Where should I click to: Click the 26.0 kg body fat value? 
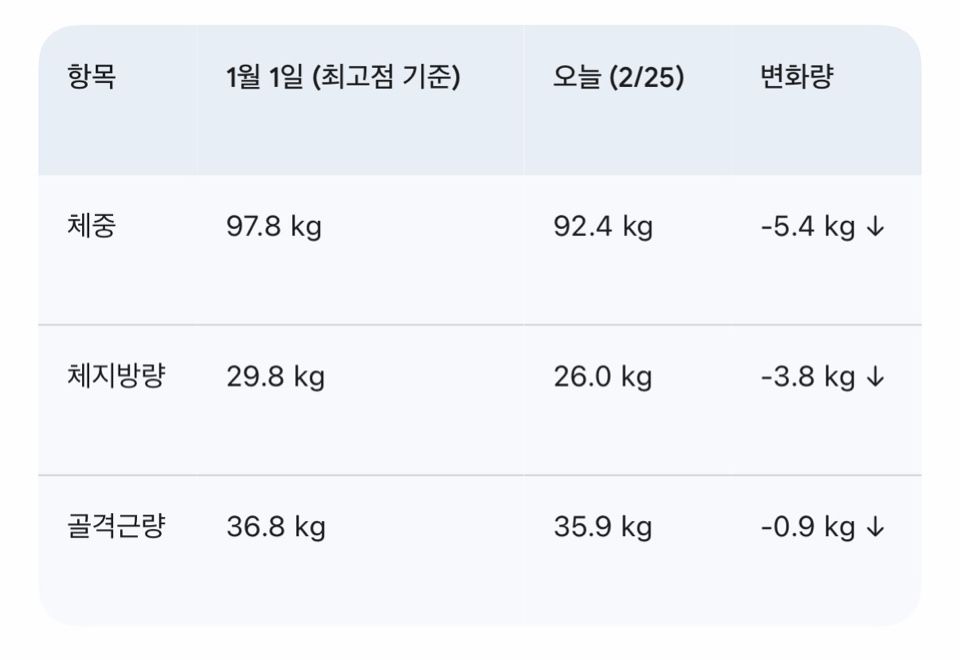coord(603,377)
